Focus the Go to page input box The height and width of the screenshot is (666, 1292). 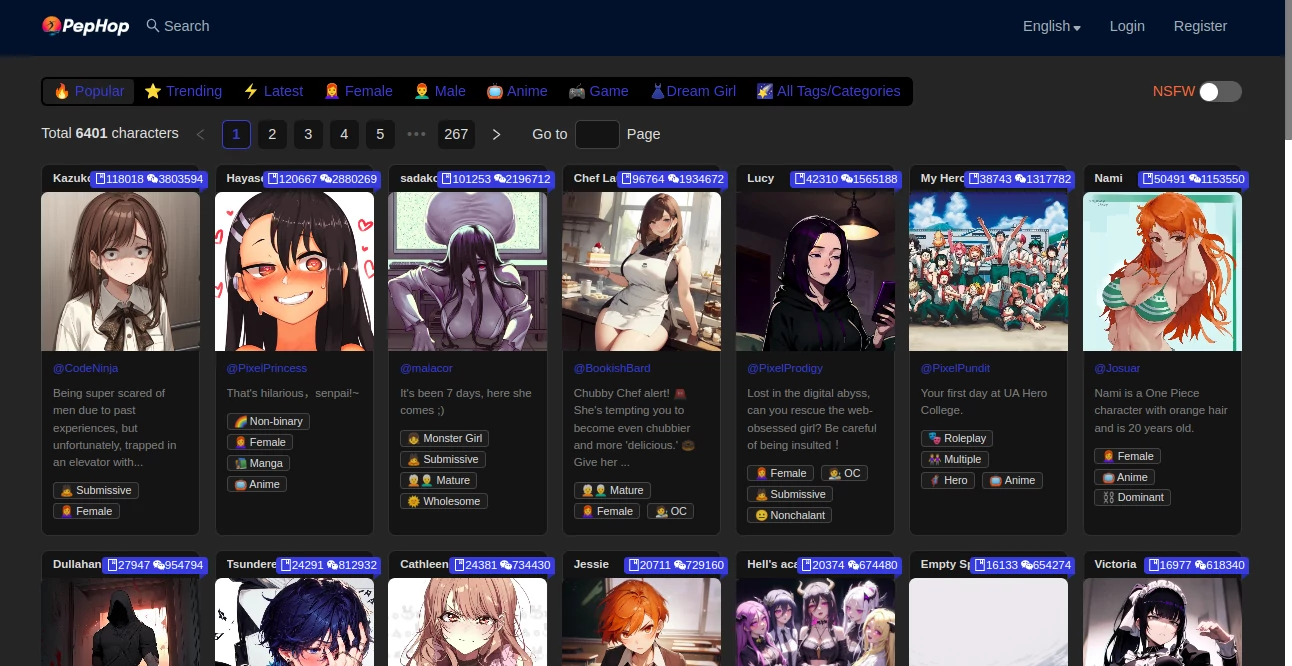[597, 134]
